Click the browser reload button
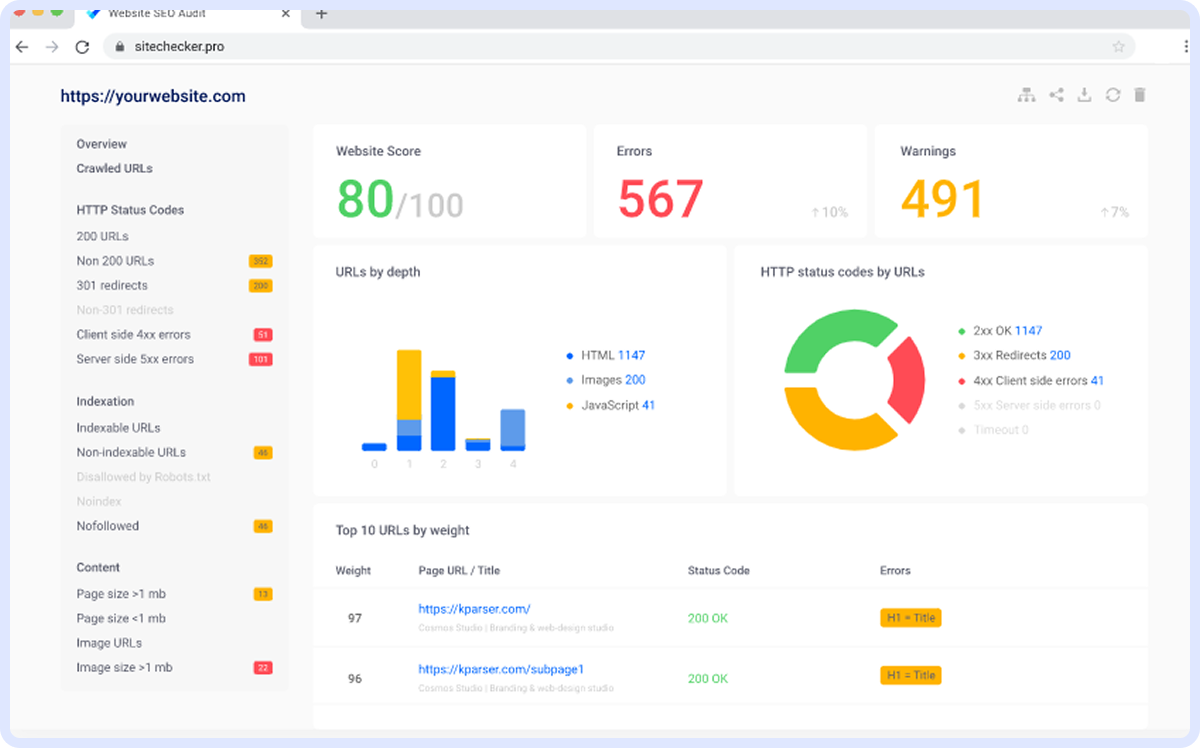 [x=83, y=47]
